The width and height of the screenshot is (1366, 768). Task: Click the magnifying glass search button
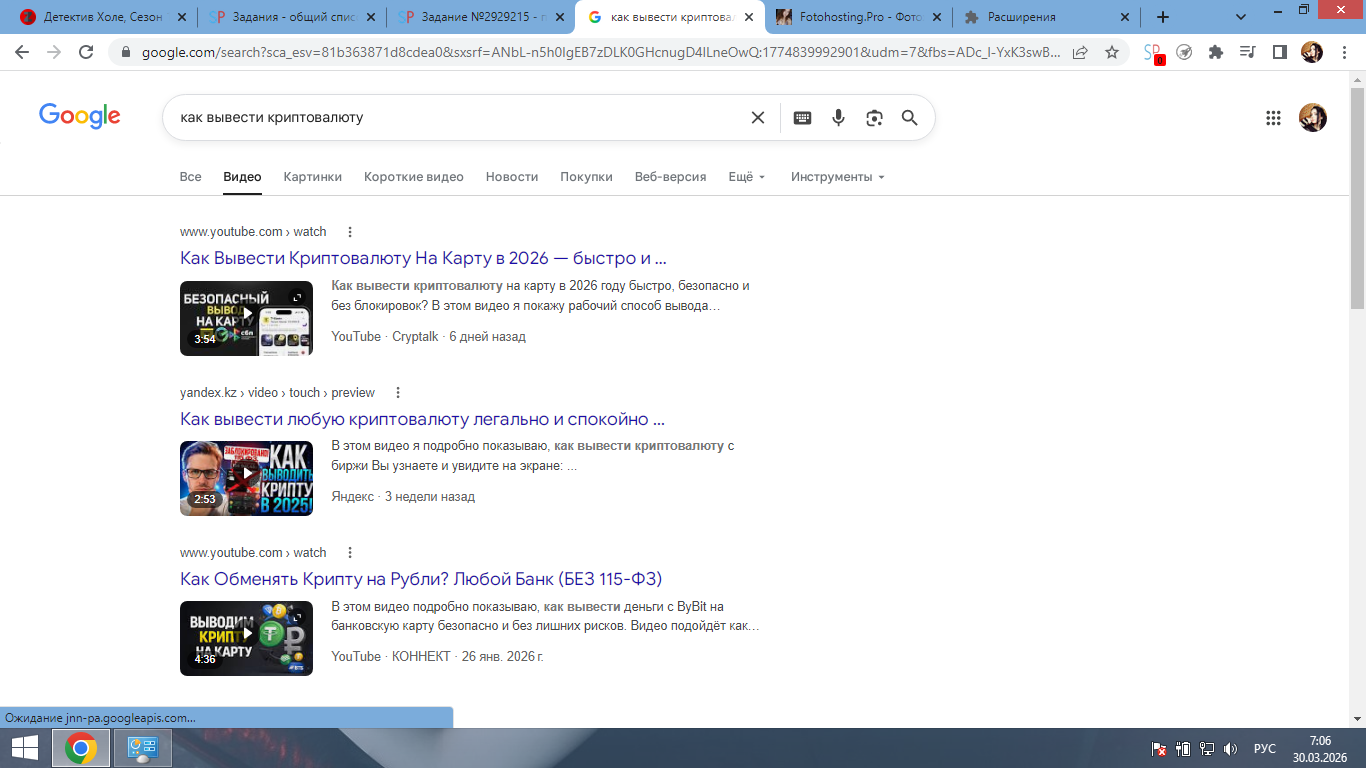(909, 118)
